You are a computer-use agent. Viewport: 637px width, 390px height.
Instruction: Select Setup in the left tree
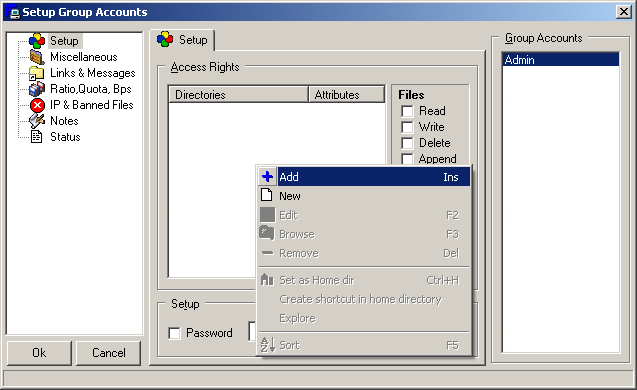pos(64,41)
